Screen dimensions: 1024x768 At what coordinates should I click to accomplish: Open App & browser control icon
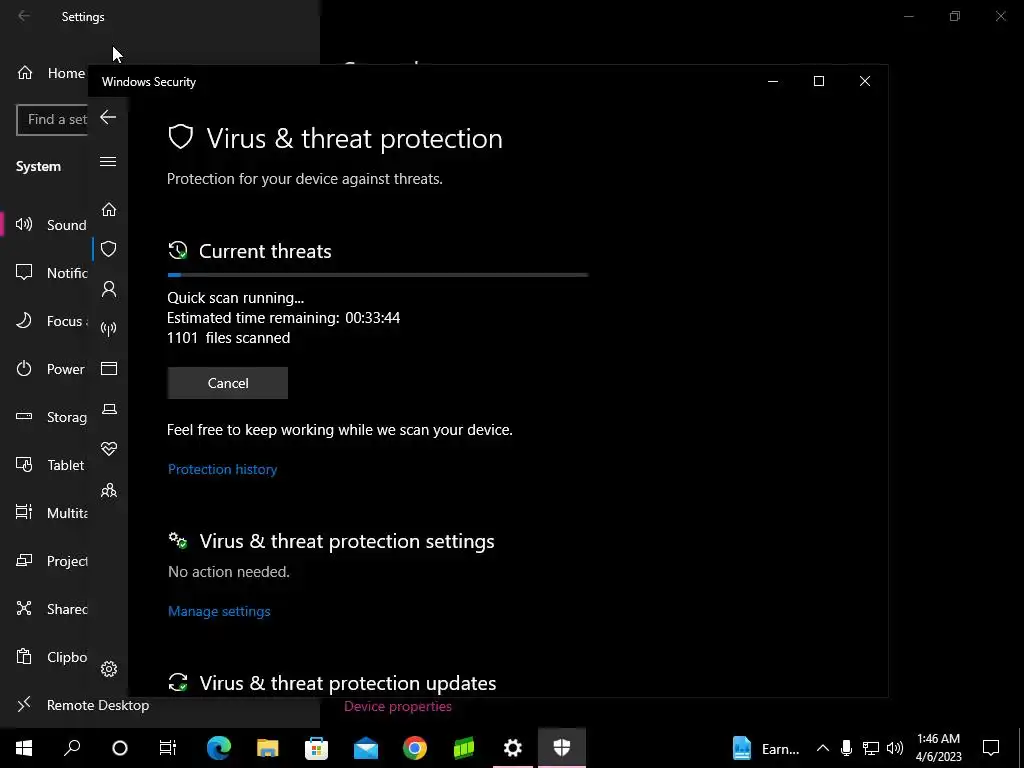coord(109,369)
